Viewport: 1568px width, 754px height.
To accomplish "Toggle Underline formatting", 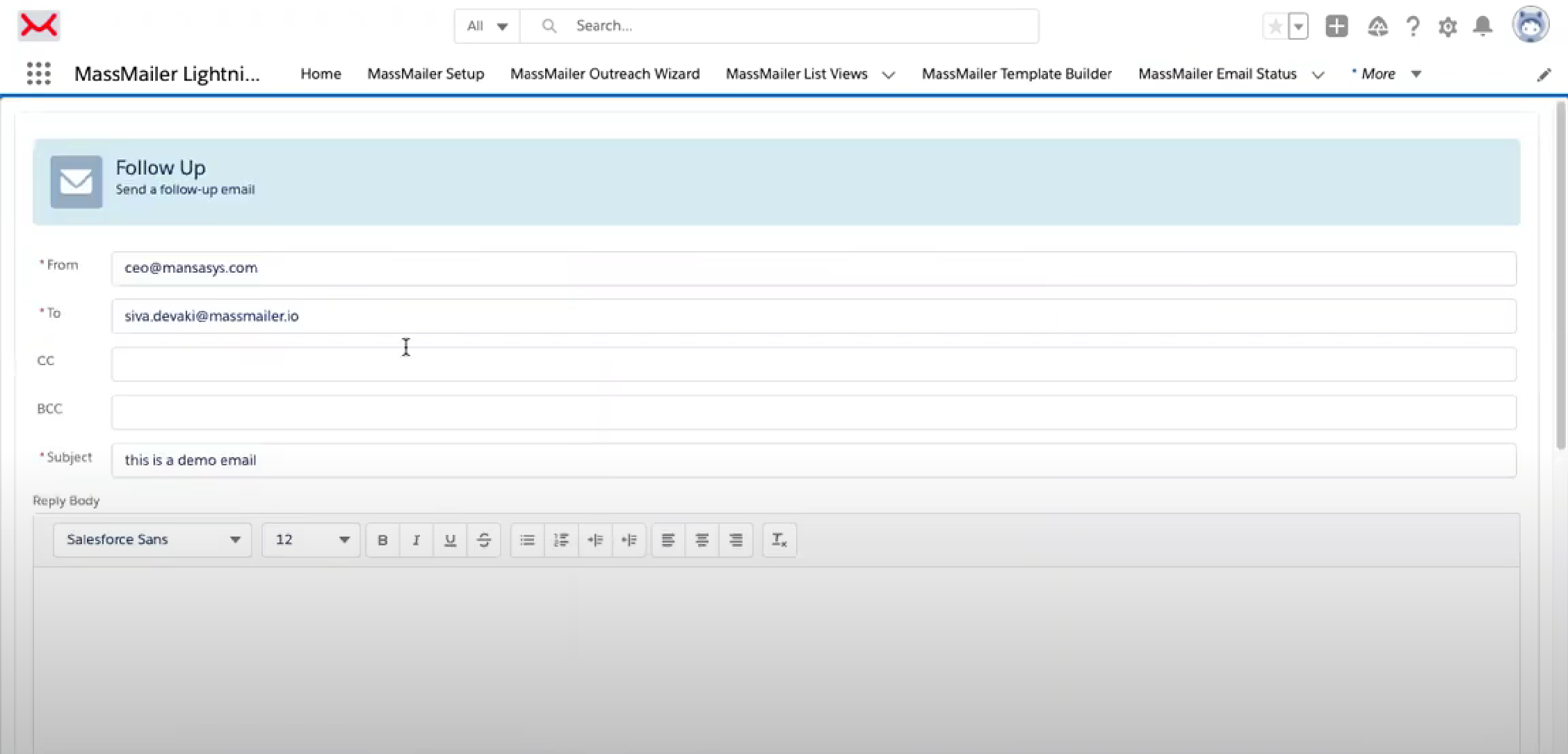I will click(450, 540).
